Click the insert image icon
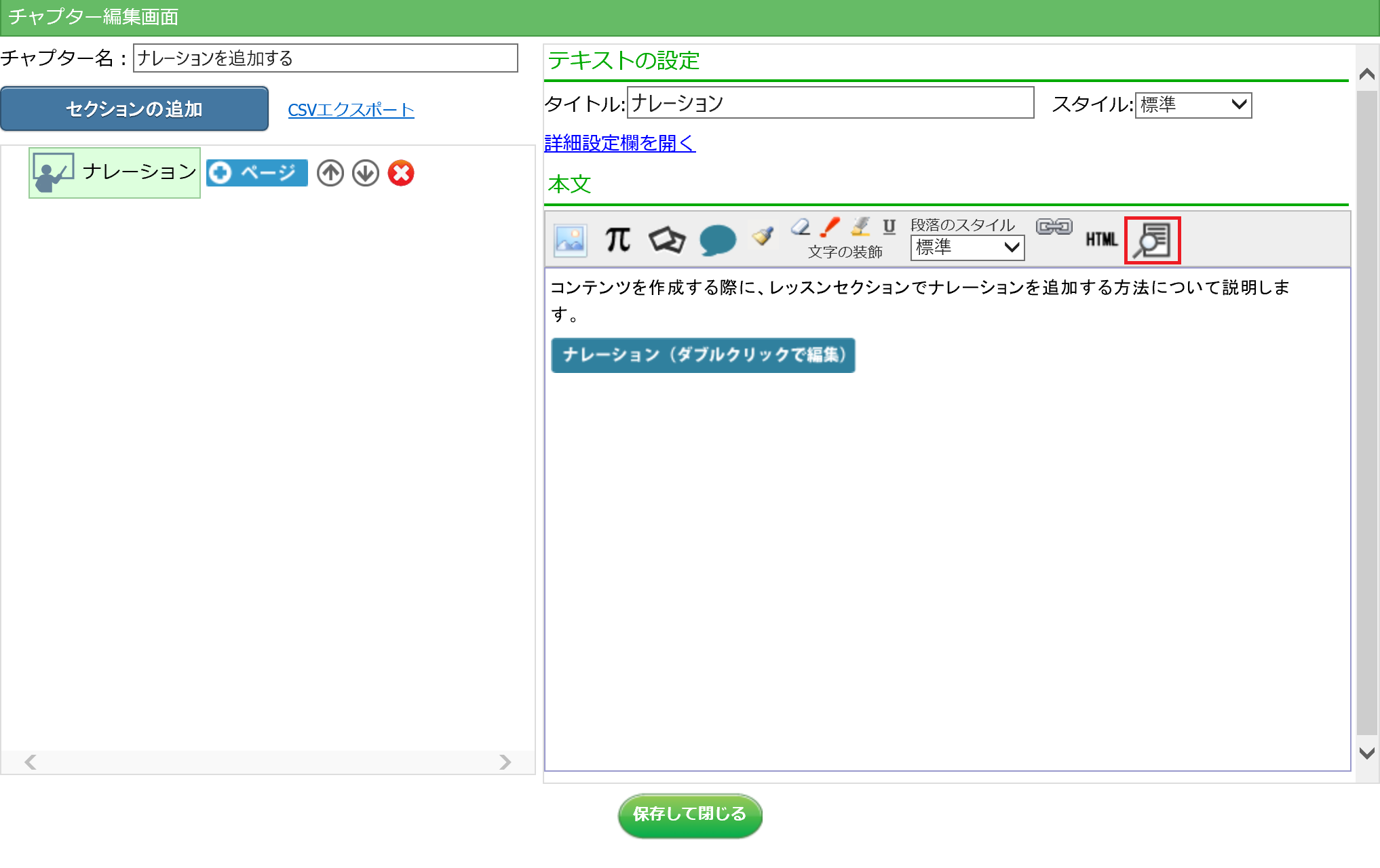 [570, 240]
